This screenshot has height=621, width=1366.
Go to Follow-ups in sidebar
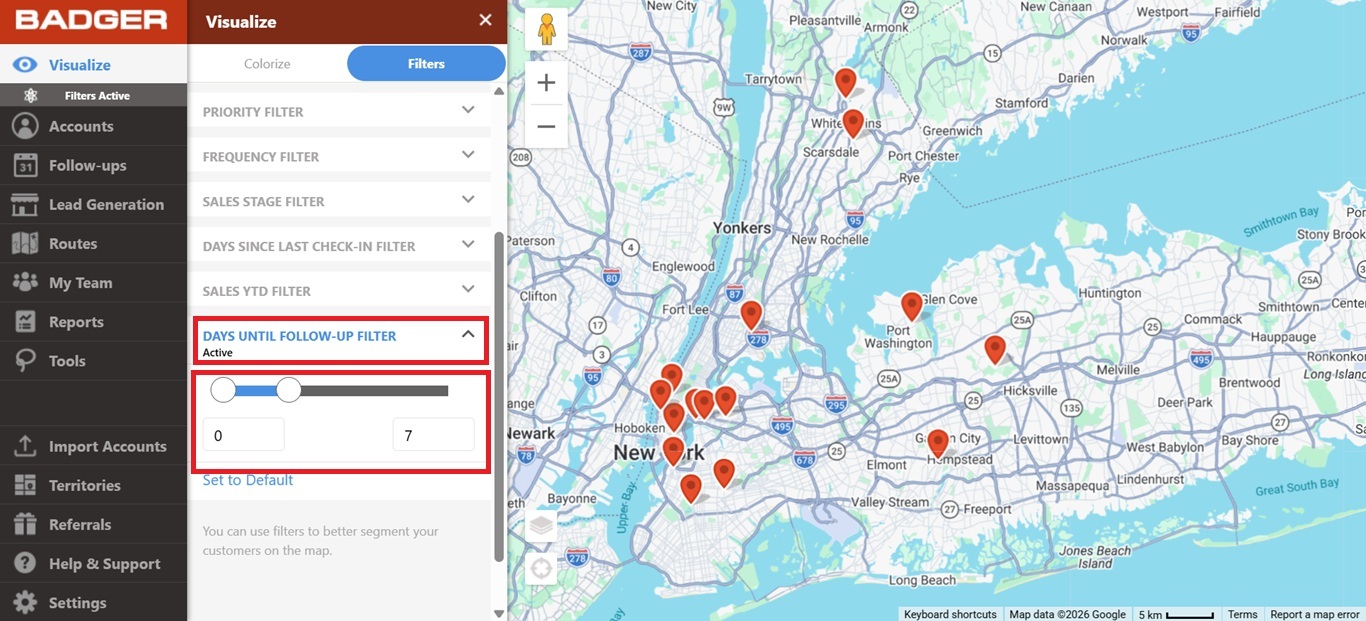pyautogui.click(x=93, y=165)
